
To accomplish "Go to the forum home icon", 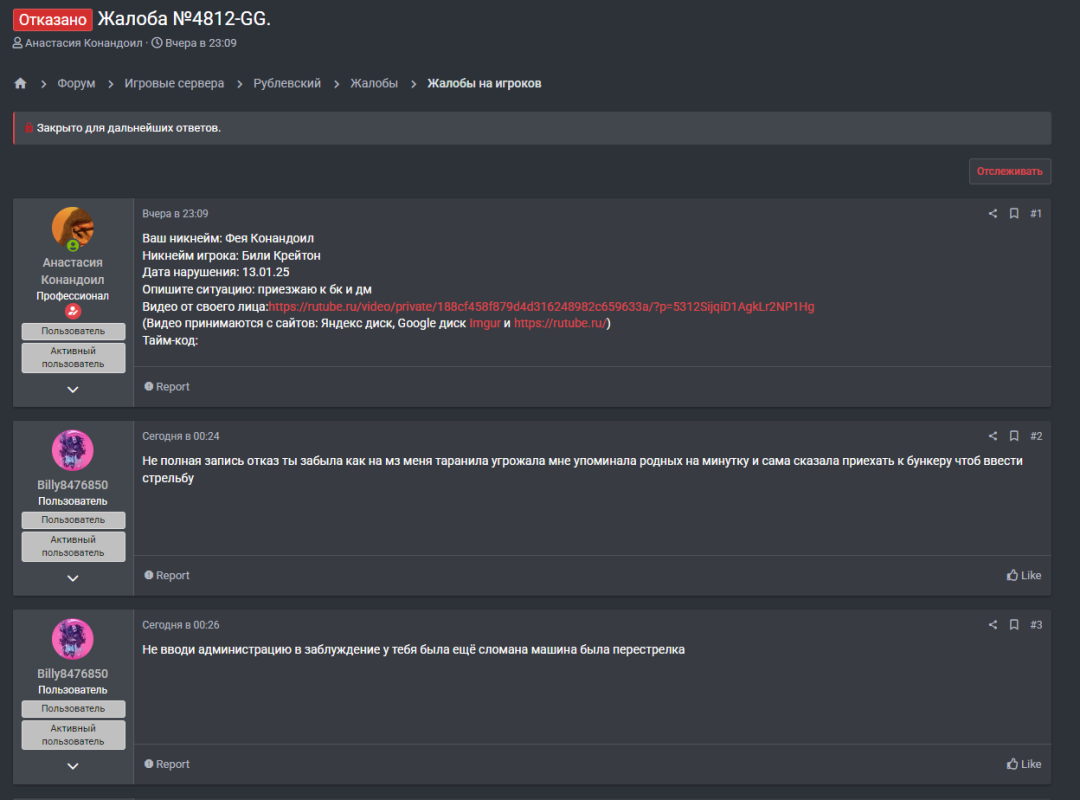I will coord(20,83).
